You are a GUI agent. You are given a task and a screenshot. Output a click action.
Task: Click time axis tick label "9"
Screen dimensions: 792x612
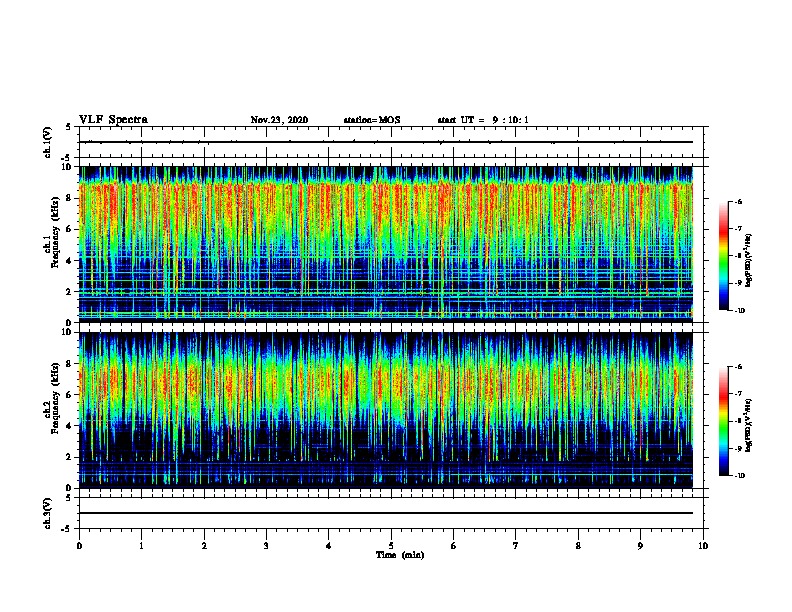[640, 546]
